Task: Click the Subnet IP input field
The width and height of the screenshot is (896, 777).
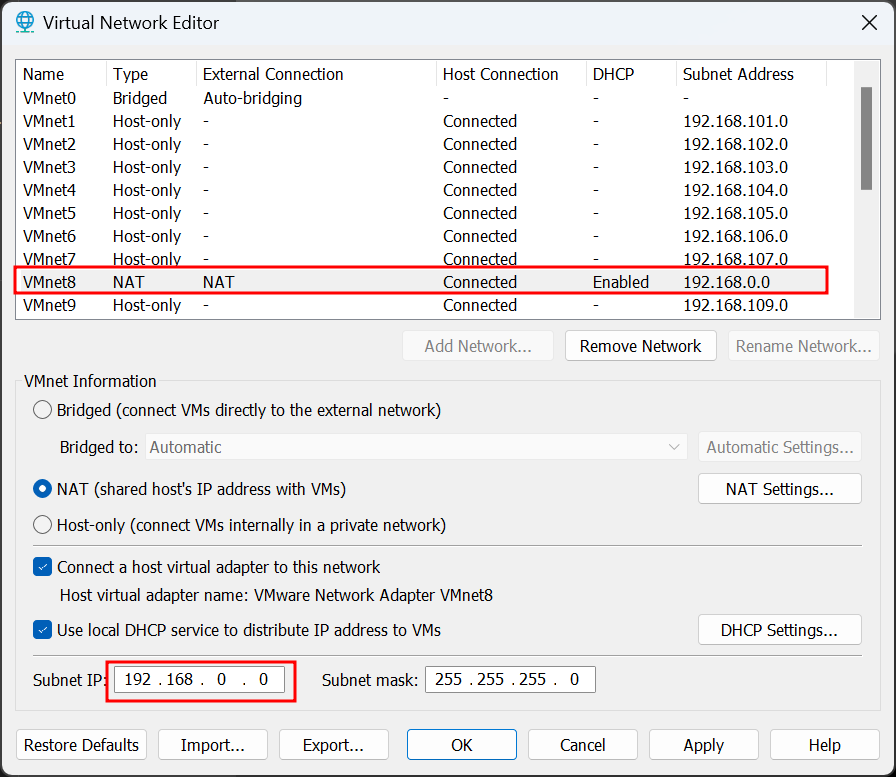Action: tap(199, 679)
